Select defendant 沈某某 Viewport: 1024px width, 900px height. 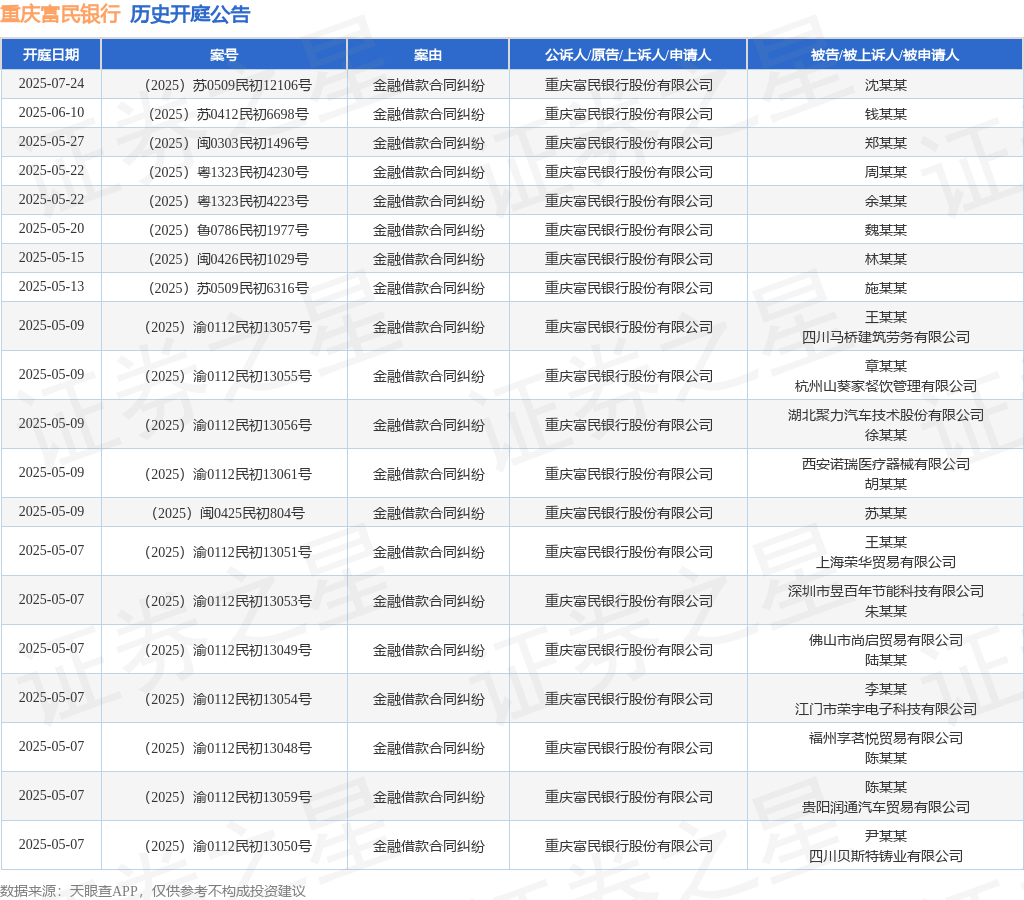pos(886,86)
